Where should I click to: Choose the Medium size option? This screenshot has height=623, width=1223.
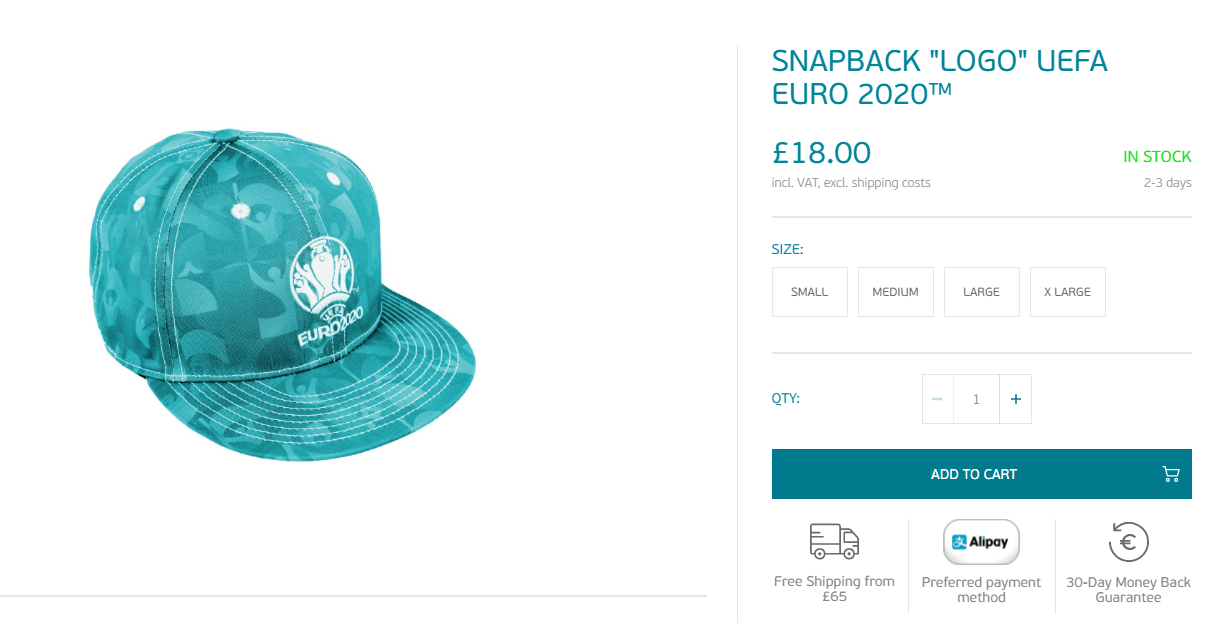click(895, 292)
